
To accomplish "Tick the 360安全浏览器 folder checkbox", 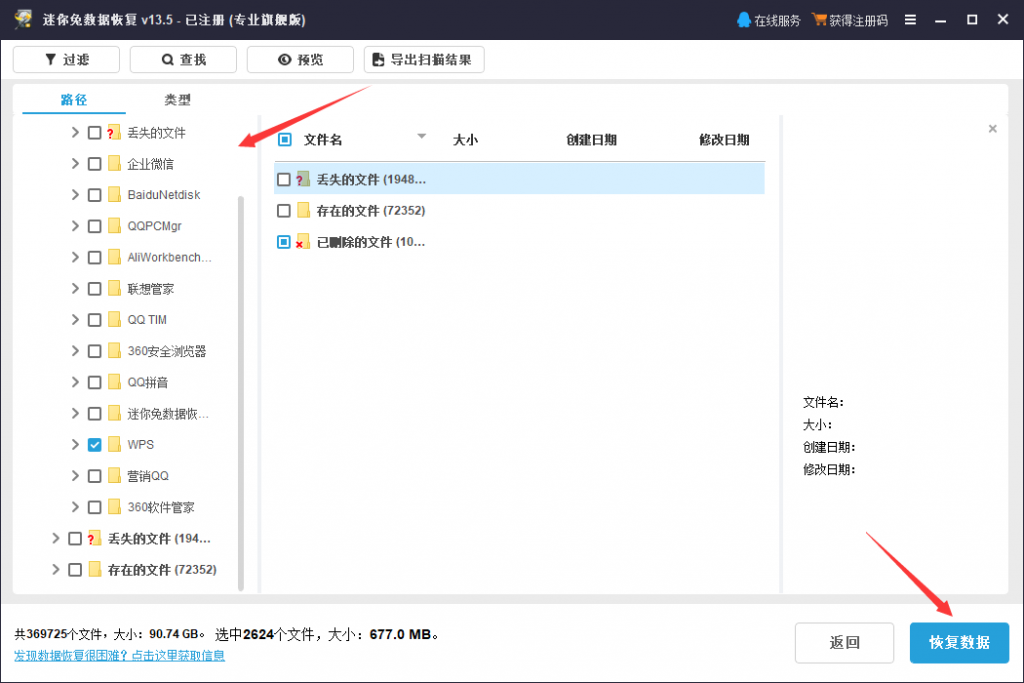I will (x=94, y=351).
